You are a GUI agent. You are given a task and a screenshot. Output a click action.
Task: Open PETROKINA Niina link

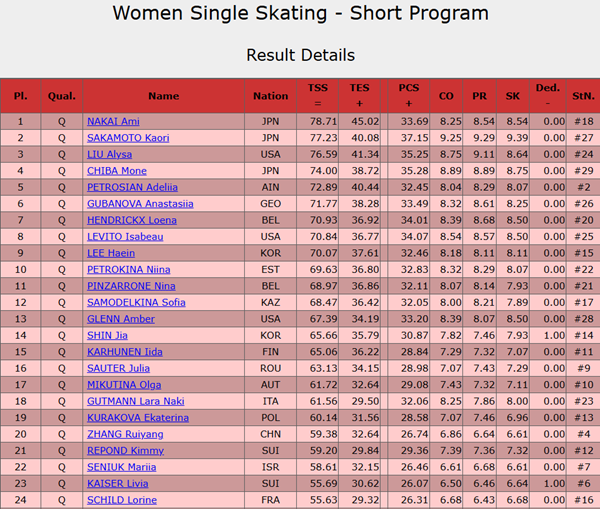(x=129, y=269)
